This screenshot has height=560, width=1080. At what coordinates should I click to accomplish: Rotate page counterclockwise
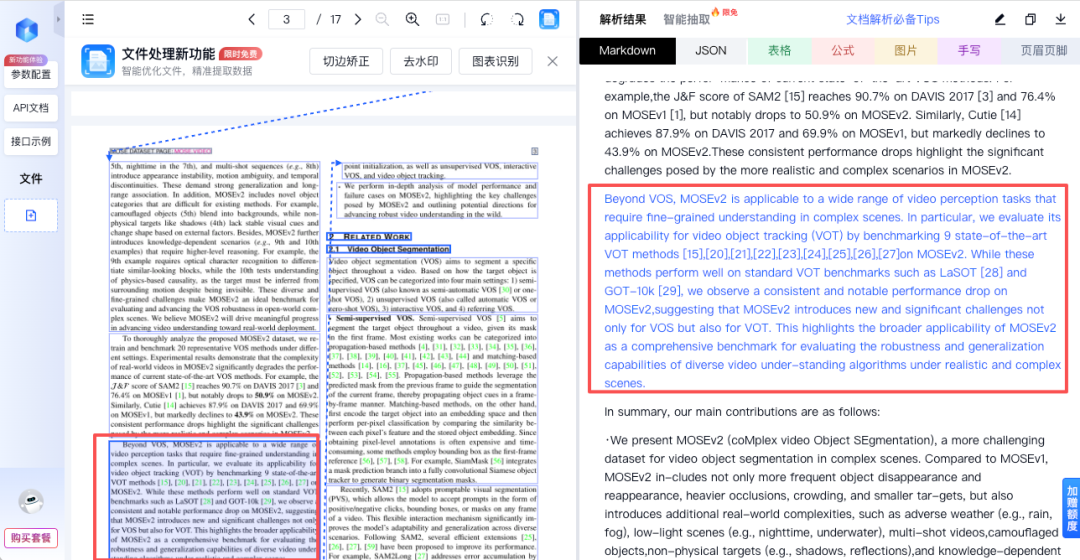(x=486, y=19)
